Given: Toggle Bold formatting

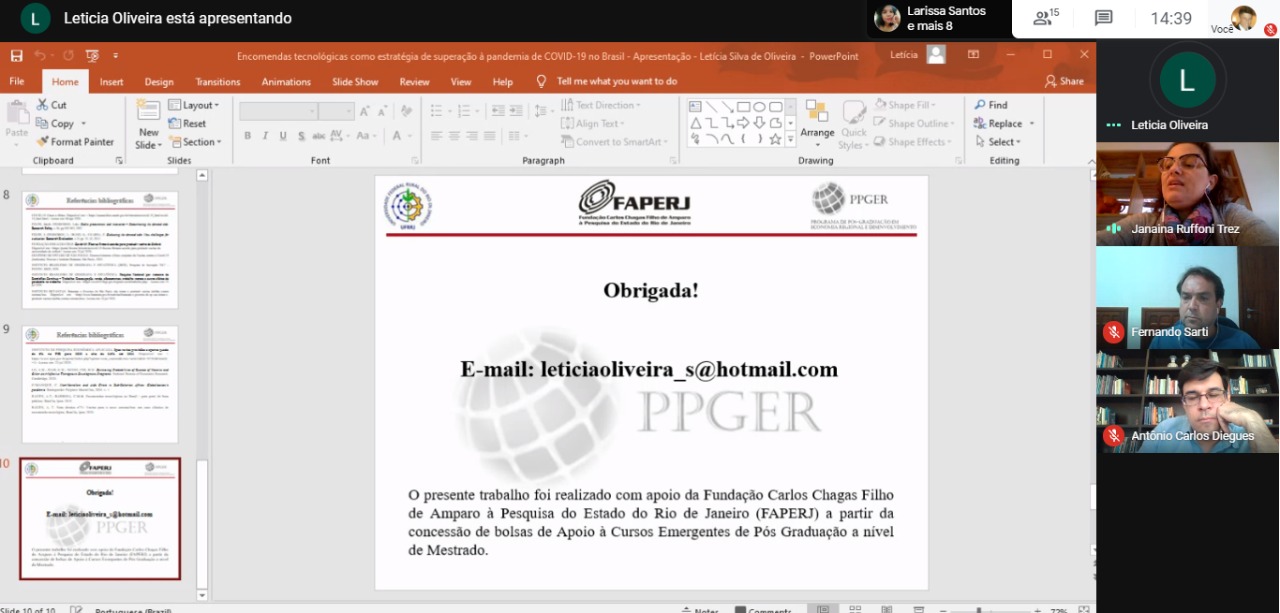Looking at the screenshot, I should [x=247, y=136].
